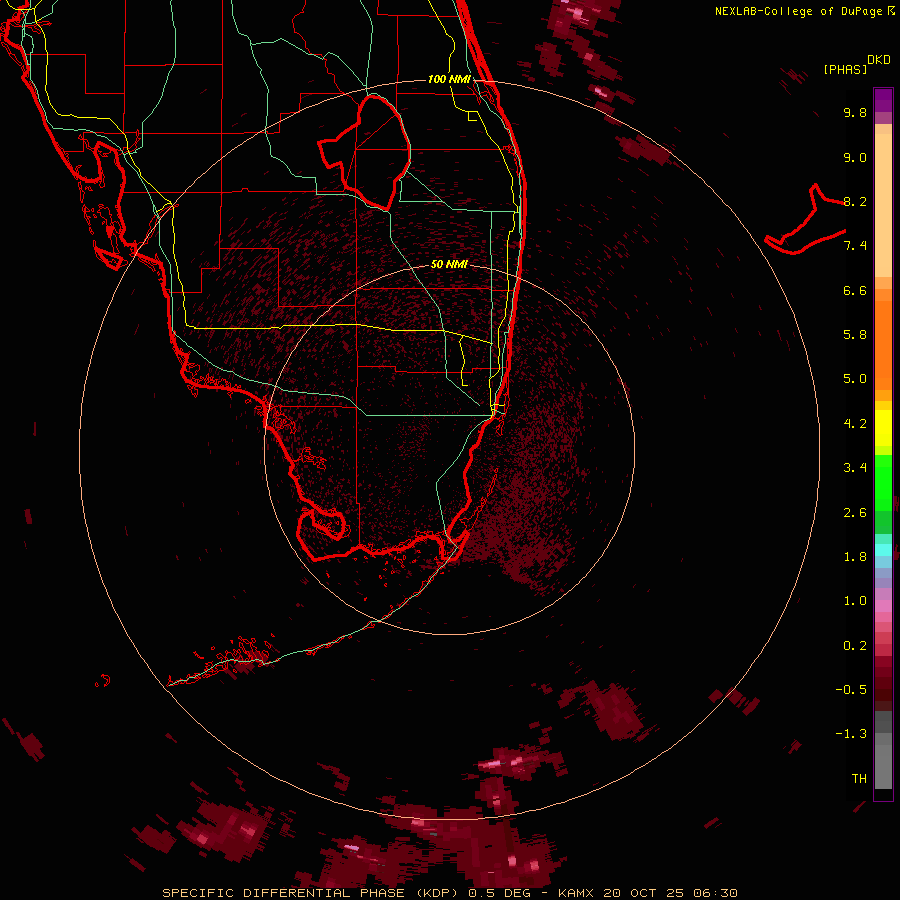Pick the yellow segment of the color bar
This screenshot has width=900, height=900.
point(883,428)
